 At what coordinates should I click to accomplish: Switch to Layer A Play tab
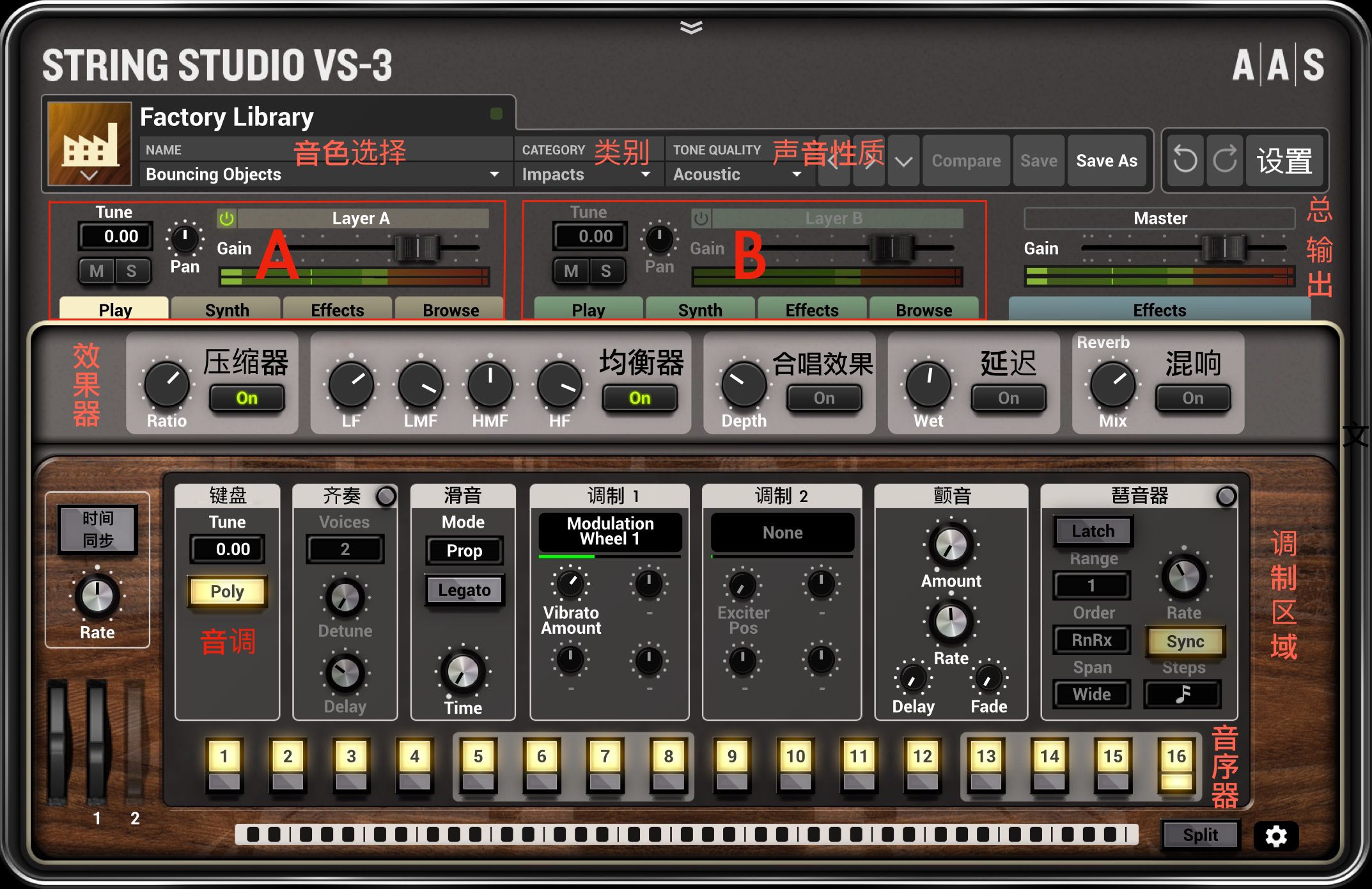114,309
